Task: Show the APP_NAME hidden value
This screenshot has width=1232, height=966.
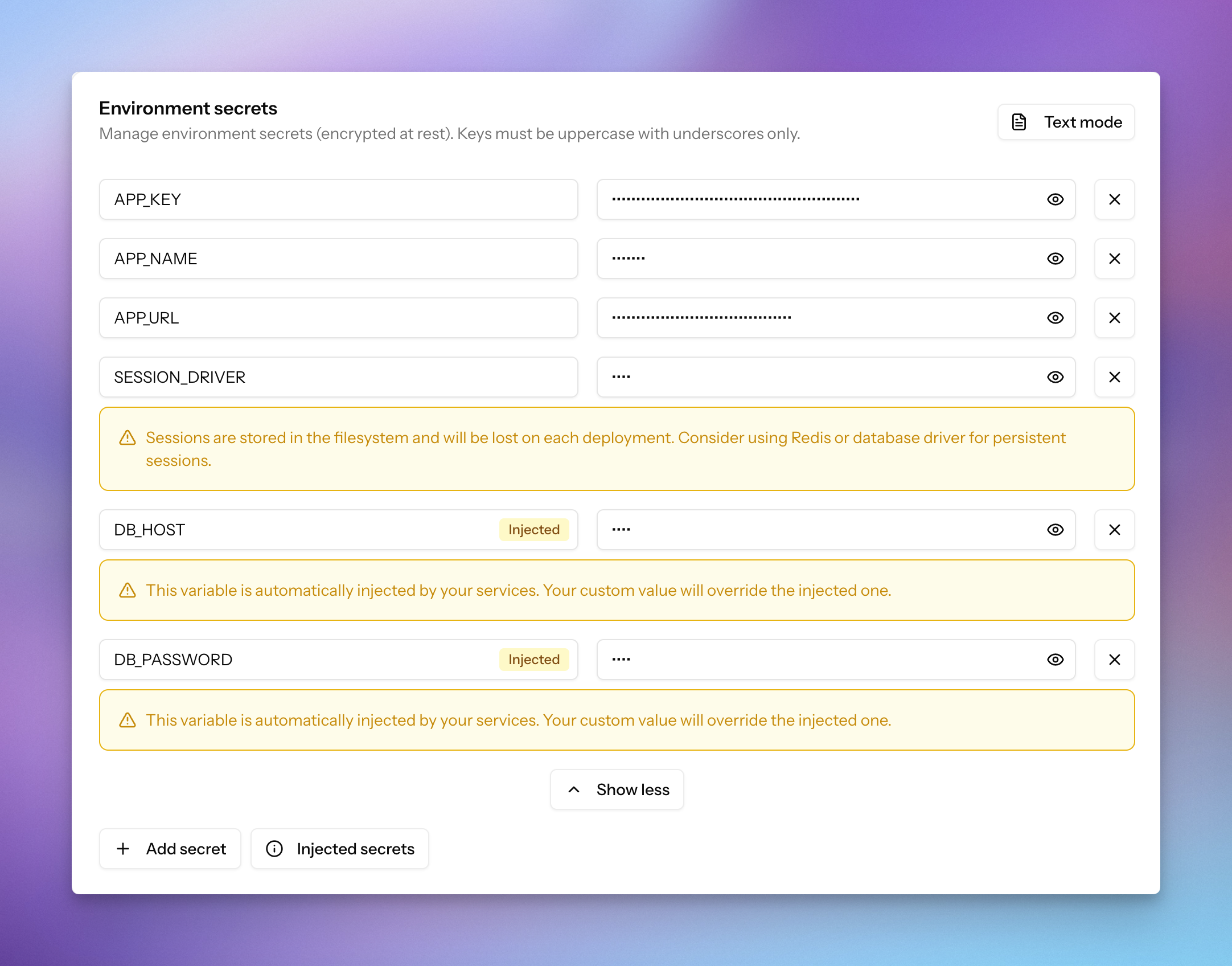Action: 1055,259
